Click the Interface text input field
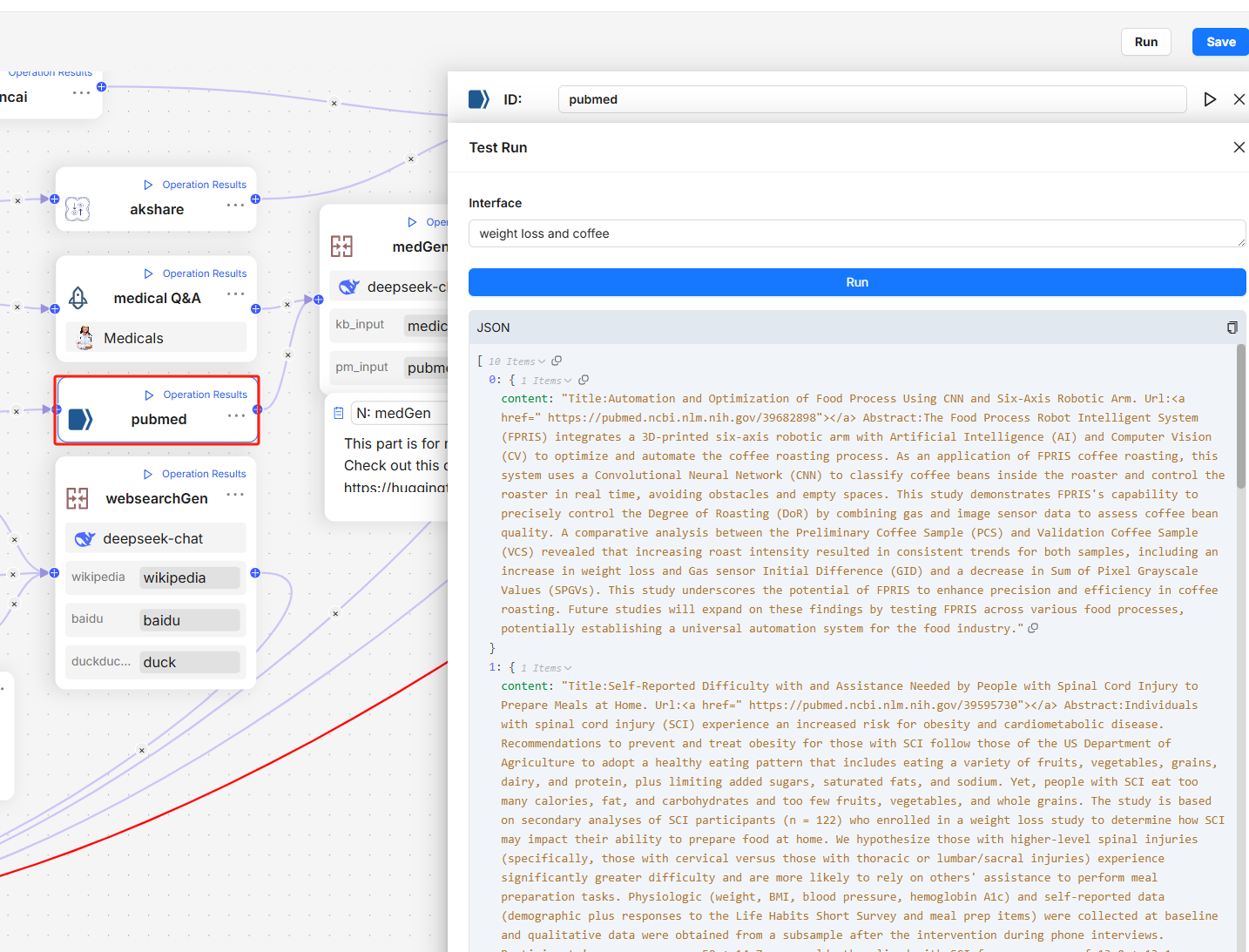The image size is (1249, 952). [856, 233]
